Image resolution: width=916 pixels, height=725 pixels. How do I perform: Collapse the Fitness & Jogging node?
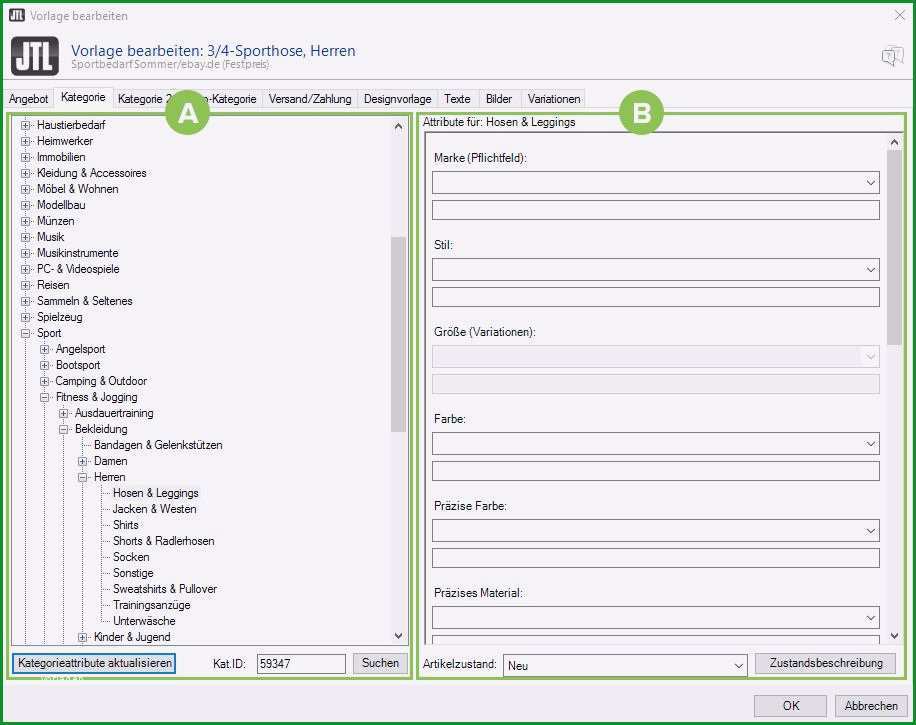click(44, 397)
